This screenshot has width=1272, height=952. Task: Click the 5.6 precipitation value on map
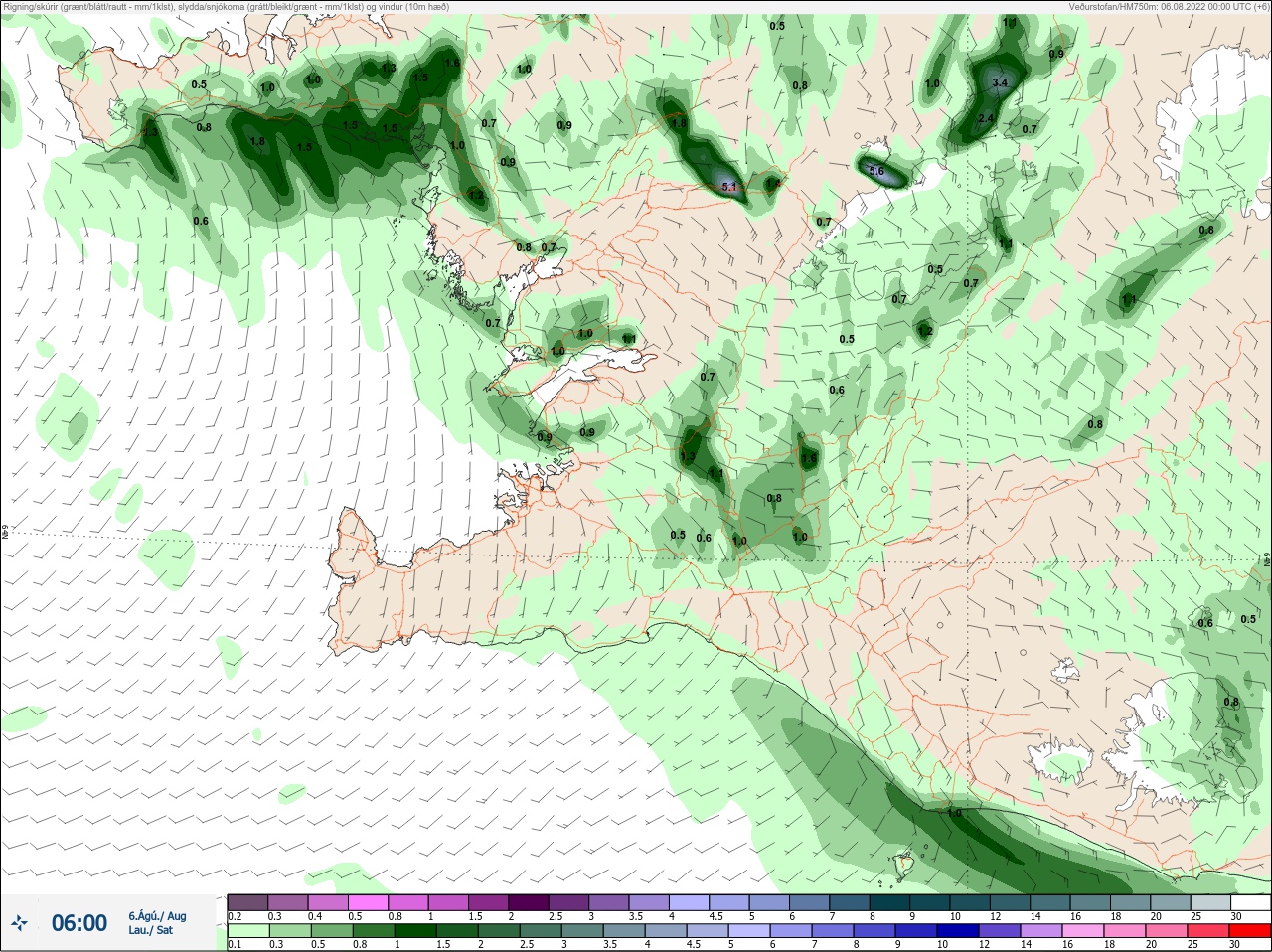[x=875, y=171]
